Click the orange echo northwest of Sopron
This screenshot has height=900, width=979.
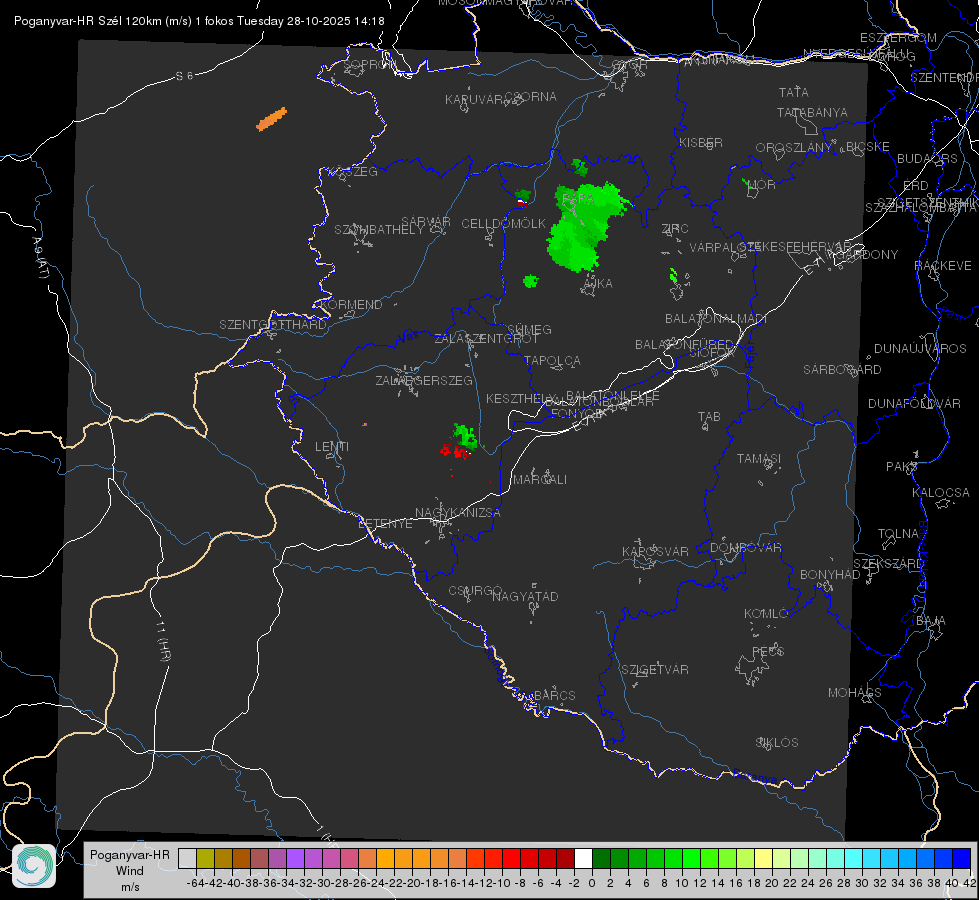[272, 119]
